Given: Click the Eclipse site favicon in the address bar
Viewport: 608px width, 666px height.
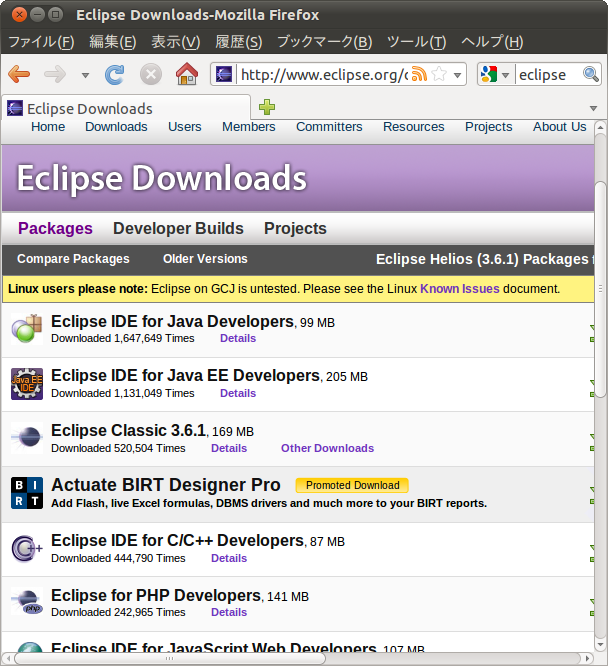Looking at the screenshot, I should click(223, 74).
